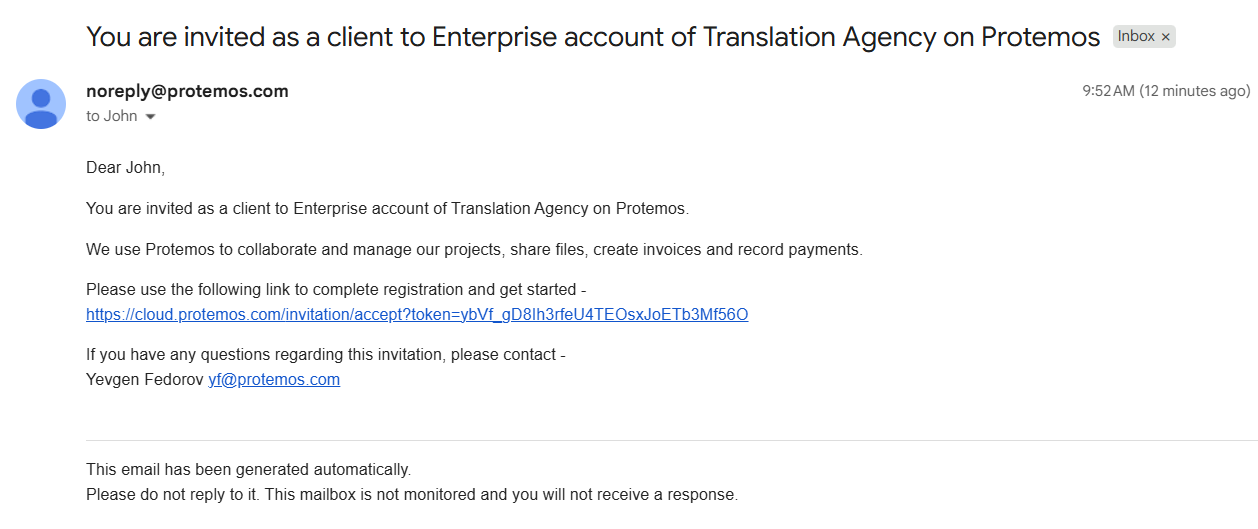Click the "(12 minutes ago)" relative time text
This screenshot has height=529, width=1258.
point(1195,91)
